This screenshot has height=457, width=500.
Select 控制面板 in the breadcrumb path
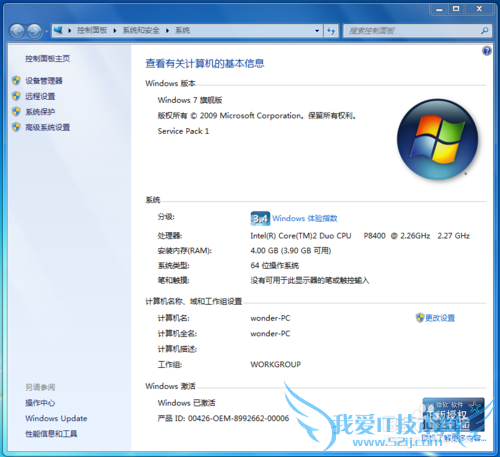pos(92,31)
